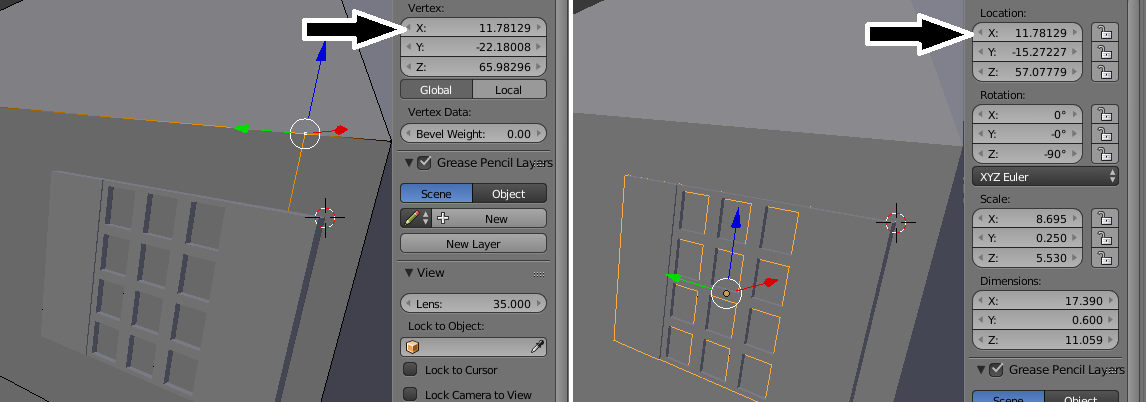Screen dimensions: 1146x402
Task: Click the Lens 35.000 field
Action: pos(474,303)
